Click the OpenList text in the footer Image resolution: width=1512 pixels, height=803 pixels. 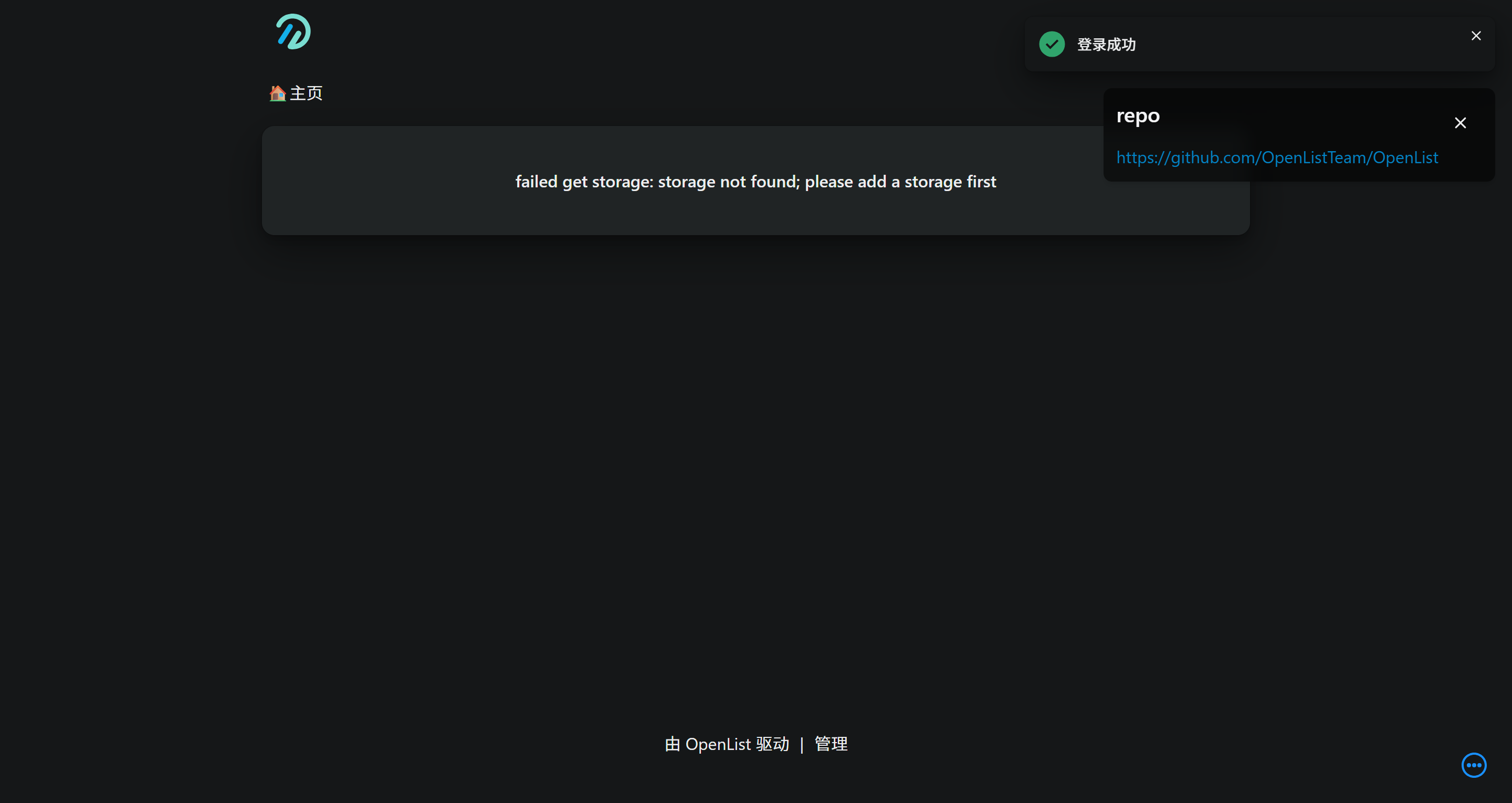pos(717,744)
